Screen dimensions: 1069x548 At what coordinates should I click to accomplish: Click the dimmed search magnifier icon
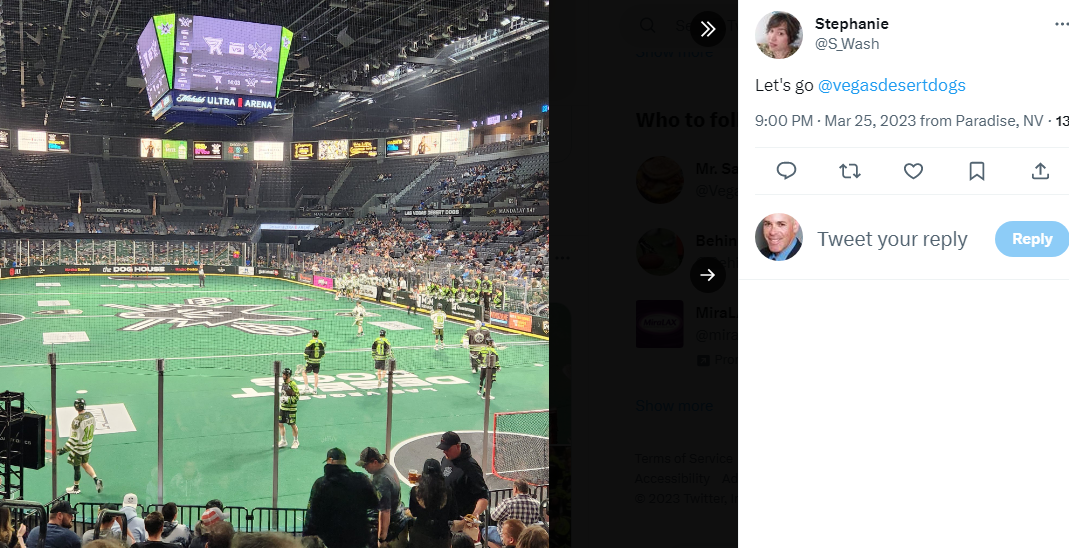pyautogui.click(x=648, y=26)
